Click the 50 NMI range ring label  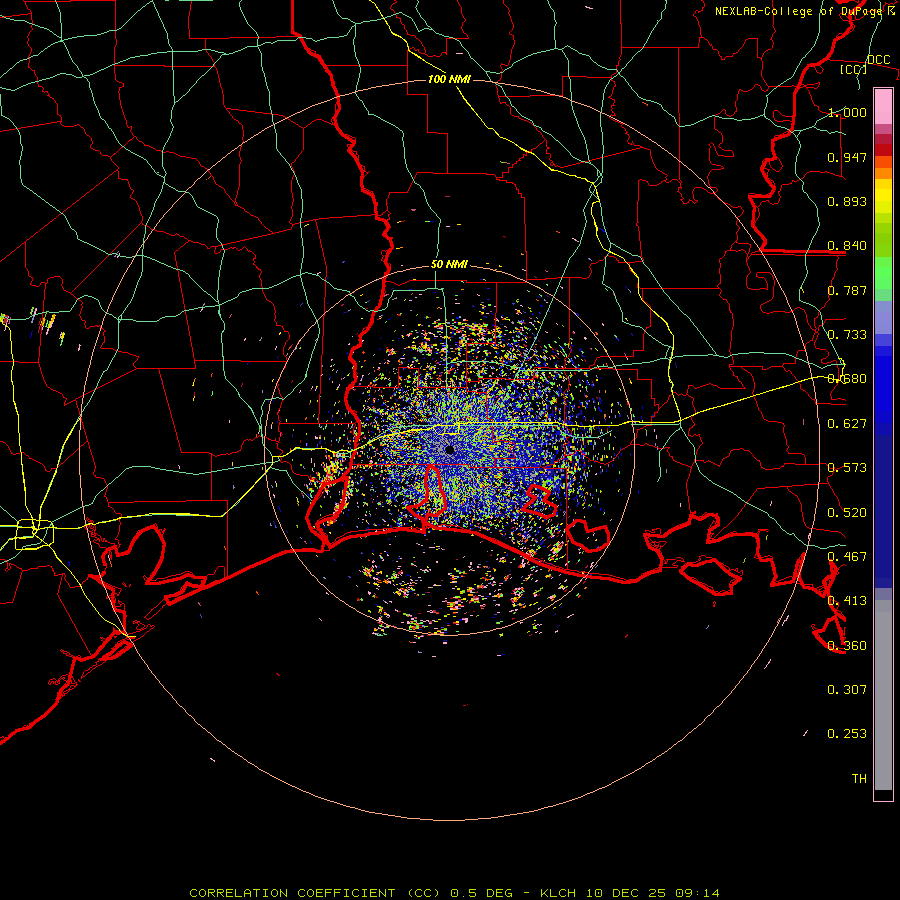(449, 265)
